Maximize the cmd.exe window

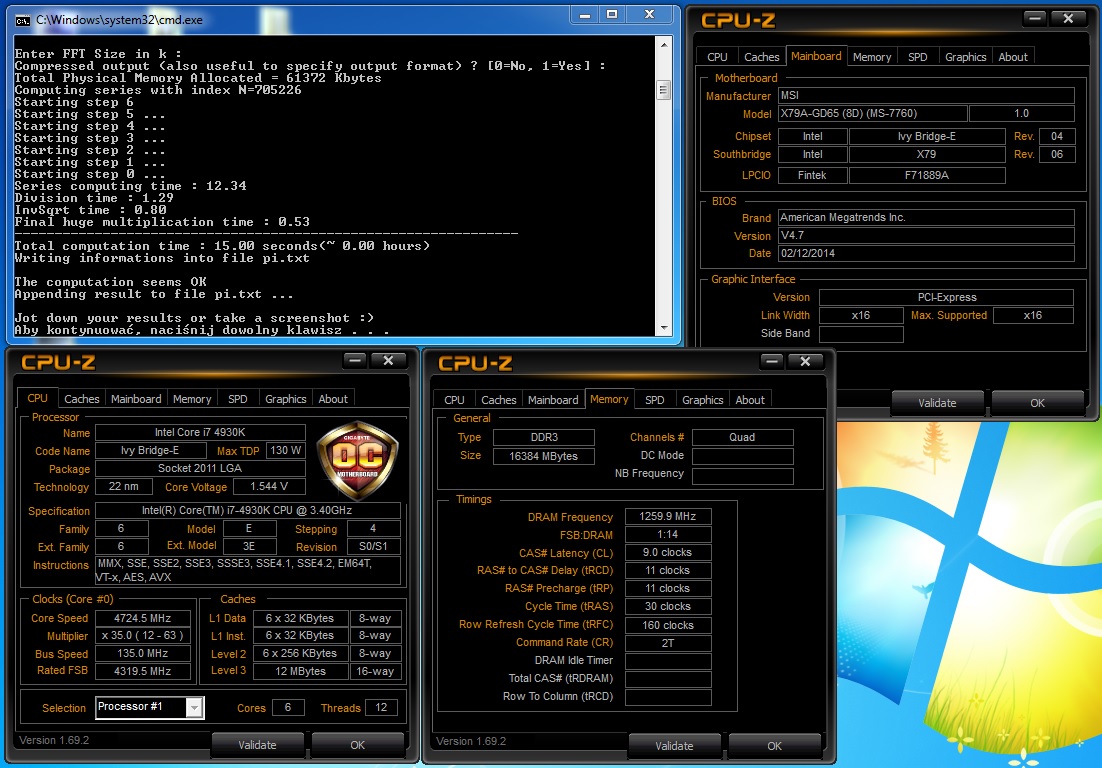point(612,15)
